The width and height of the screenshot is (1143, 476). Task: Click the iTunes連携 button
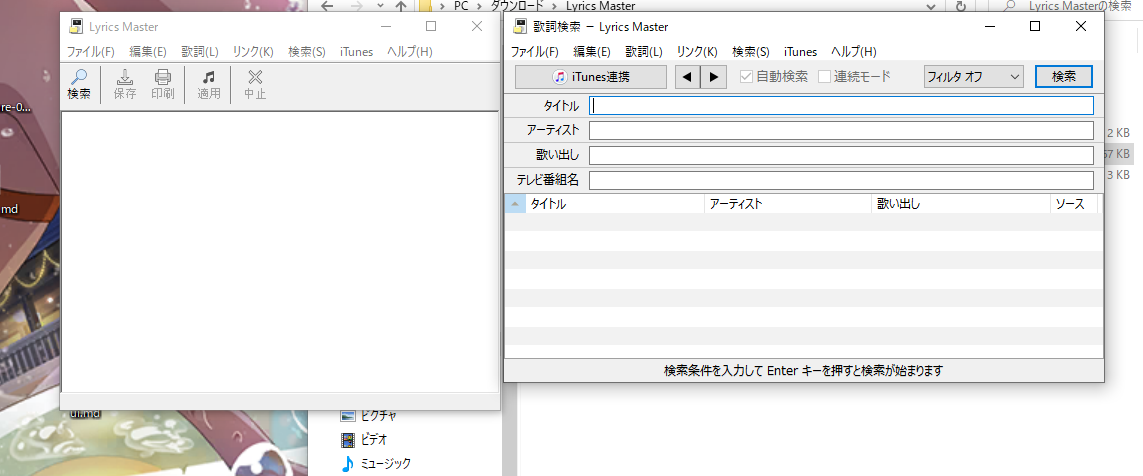590,77
